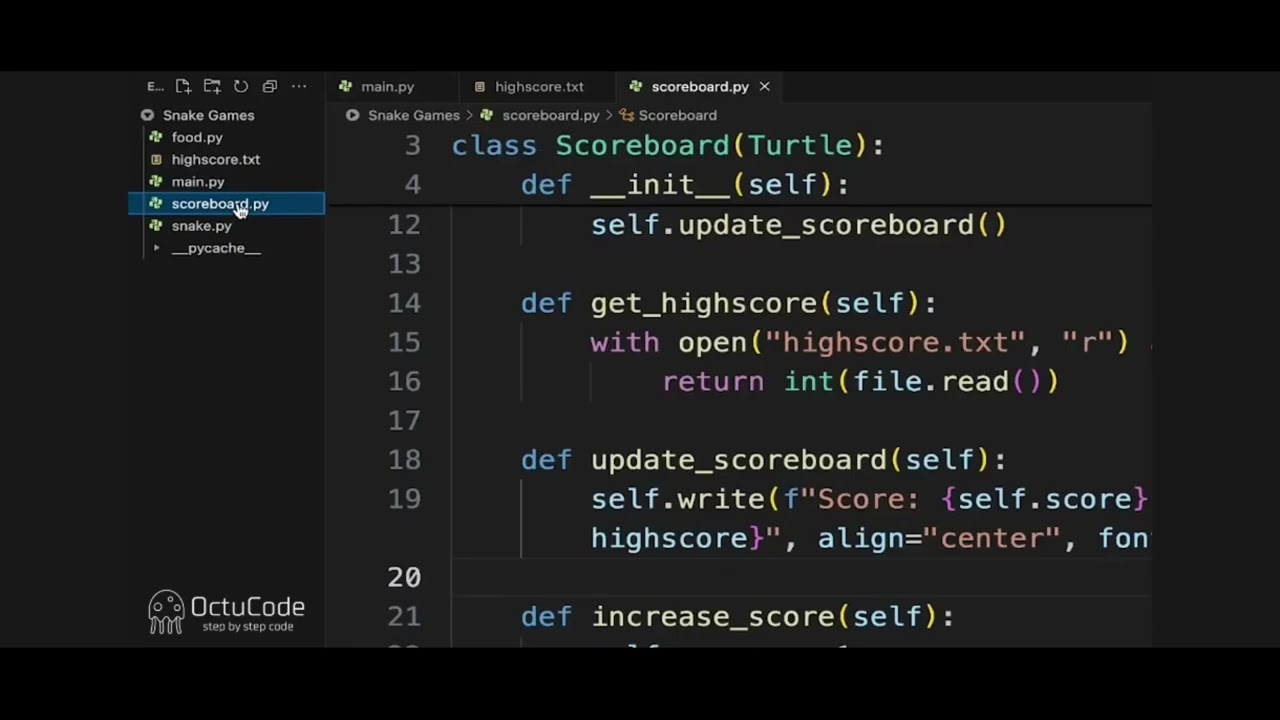Click Snake Games in the breadcrumb
Viewport: 1280px width, 720px height.
(x=413, y=115)
